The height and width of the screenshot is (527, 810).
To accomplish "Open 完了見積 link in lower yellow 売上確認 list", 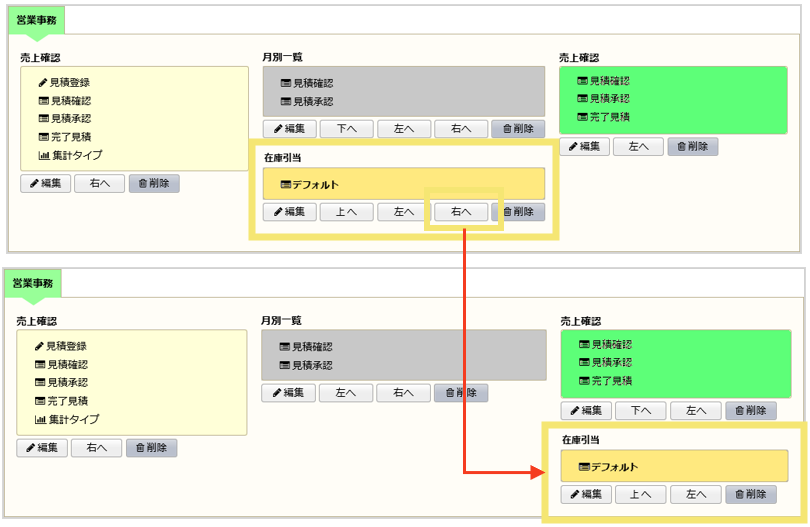I will (x=68, y=401).
